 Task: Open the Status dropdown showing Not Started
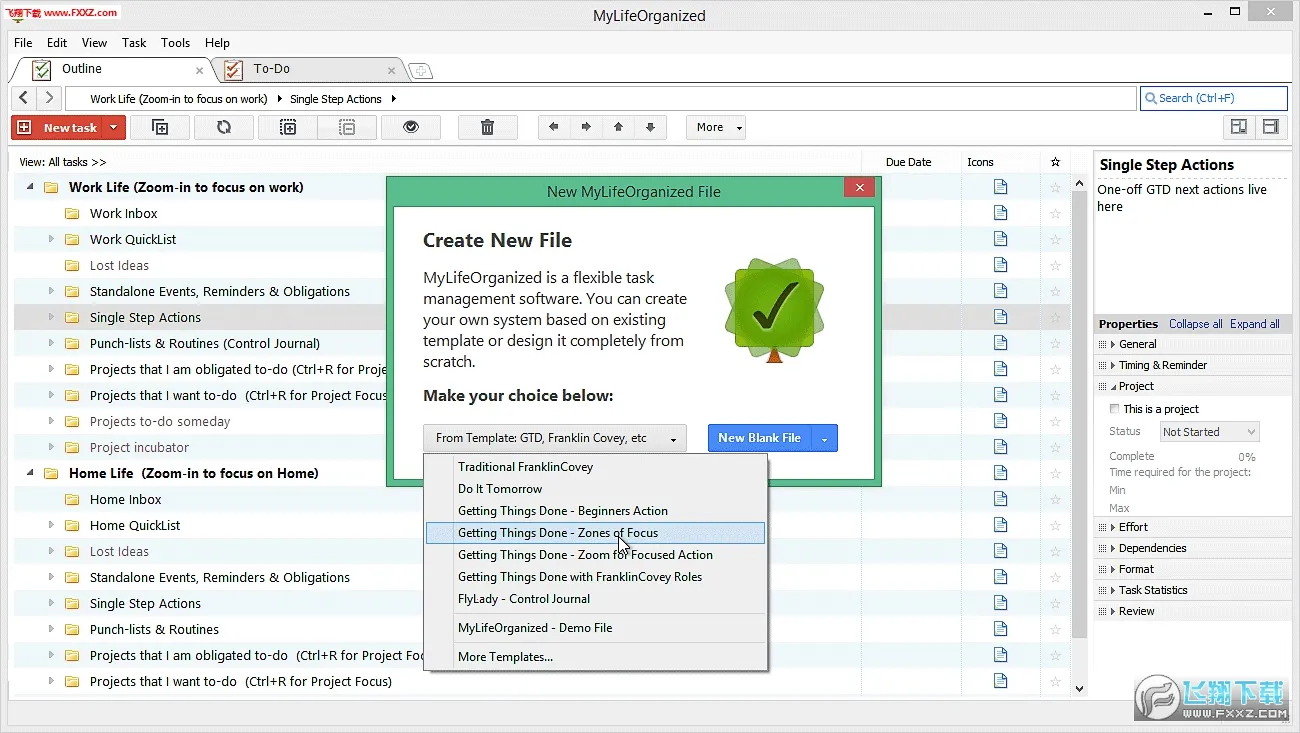point(1209,431)
